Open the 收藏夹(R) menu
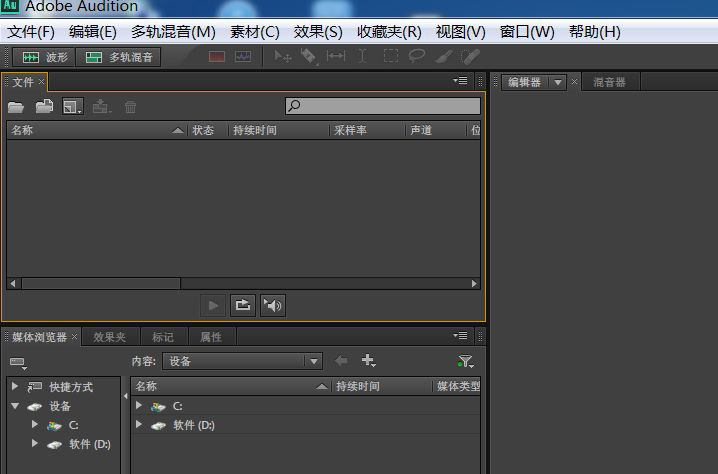This screenshot has width=718, height=474. point(389,32)
